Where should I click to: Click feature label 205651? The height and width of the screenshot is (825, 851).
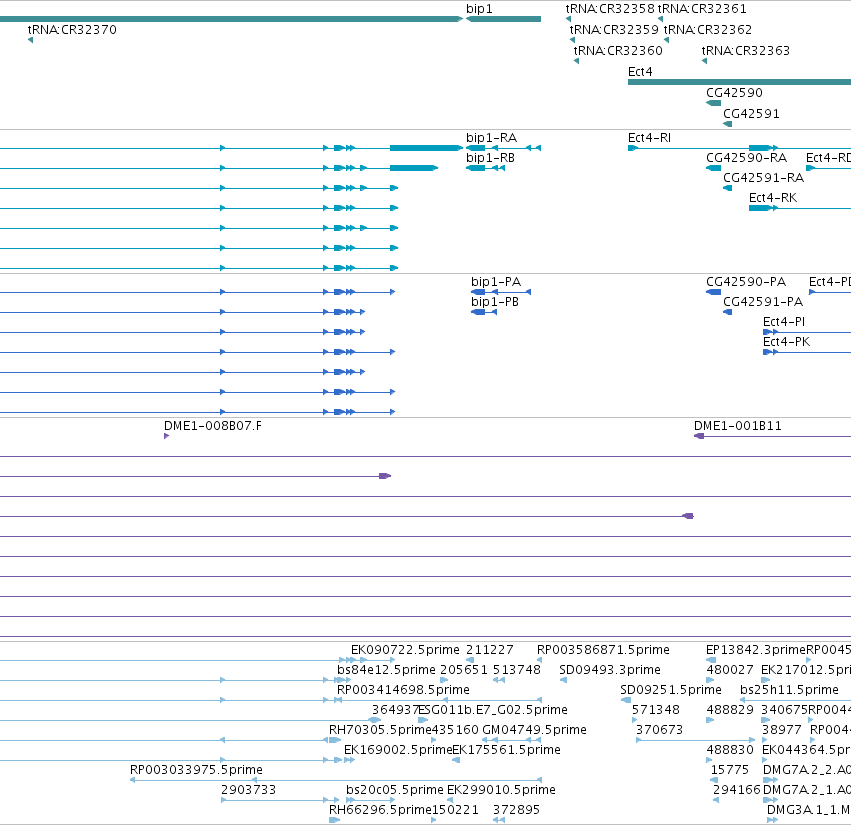point(463,670)
